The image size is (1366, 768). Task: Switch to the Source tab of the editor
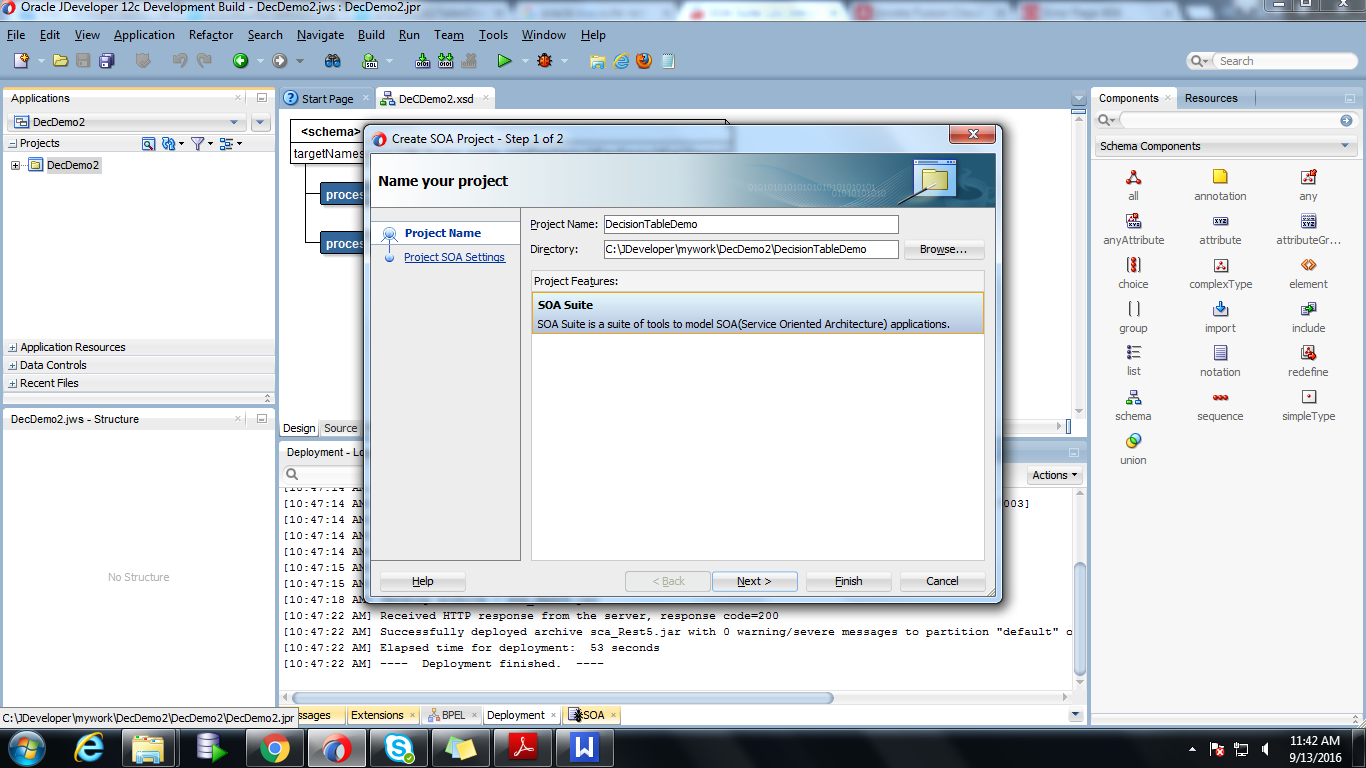[341, 428]
